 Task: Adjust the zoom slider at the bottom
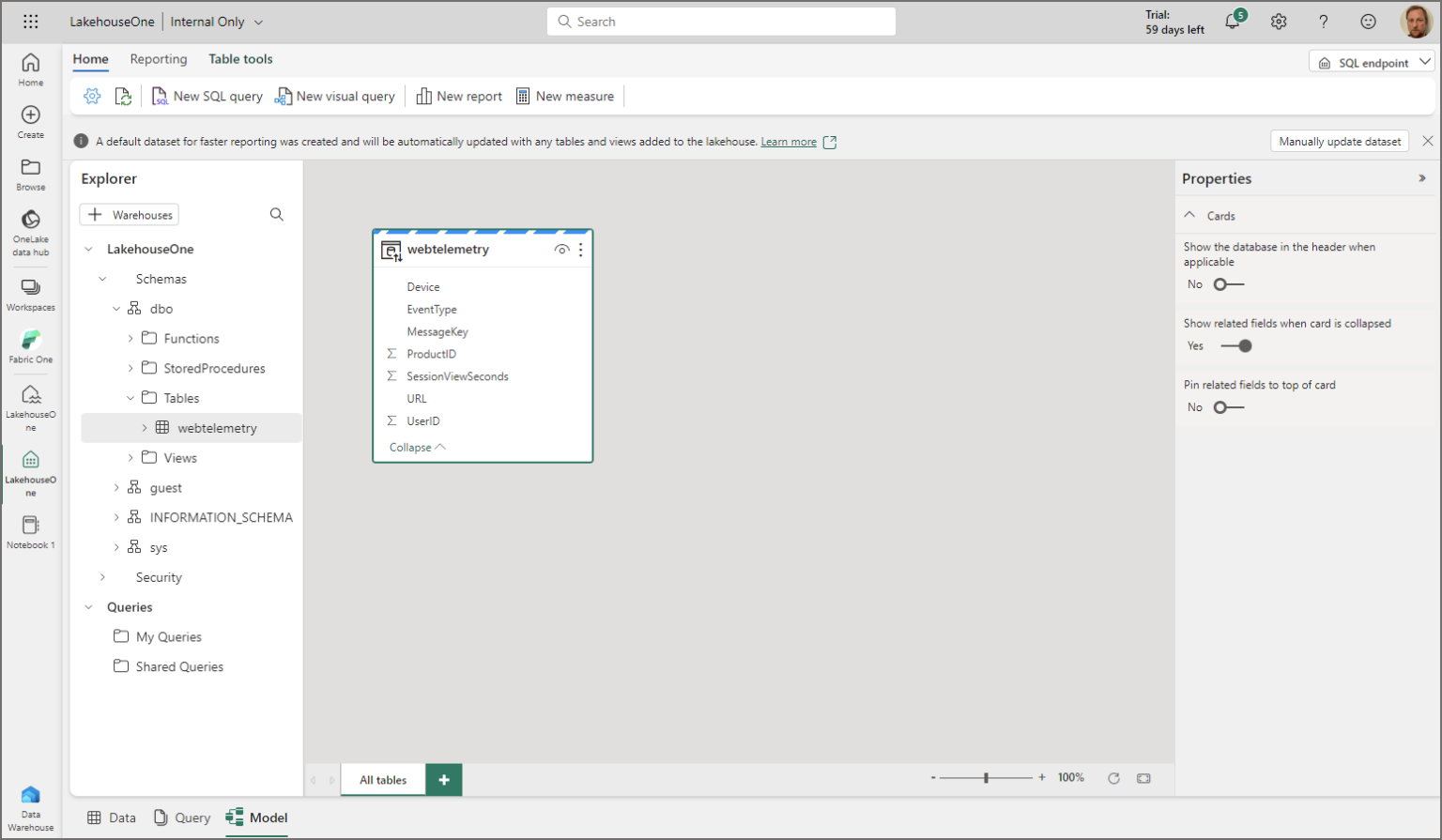(987, 777)
